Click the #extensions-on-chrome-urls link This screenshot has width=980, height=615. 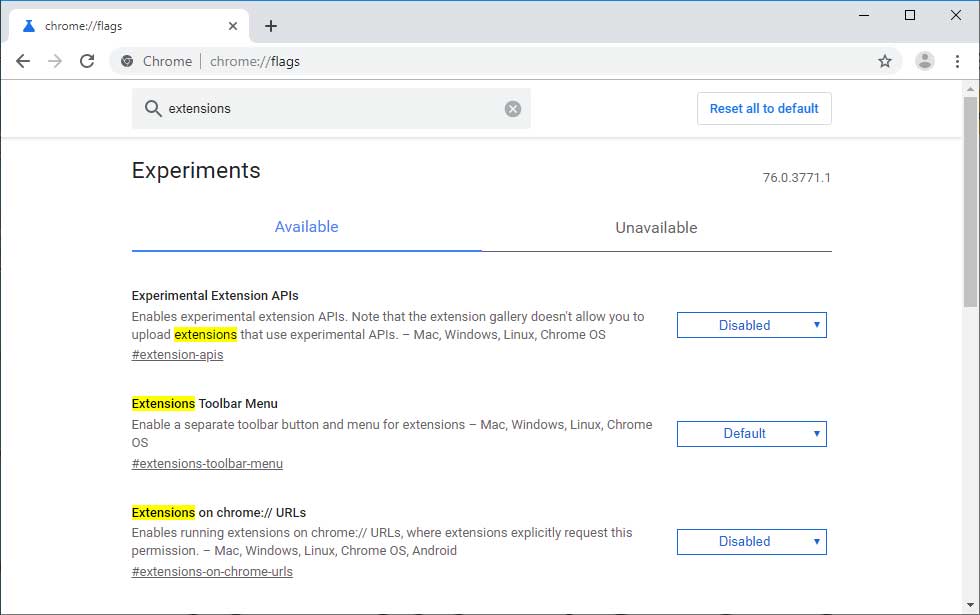point(212,572)
